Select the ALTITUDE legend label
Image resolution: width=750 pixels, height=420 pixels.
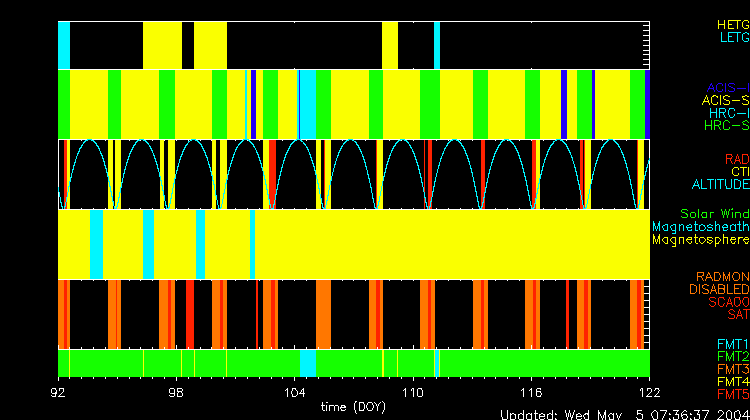[x=720, y=185]
